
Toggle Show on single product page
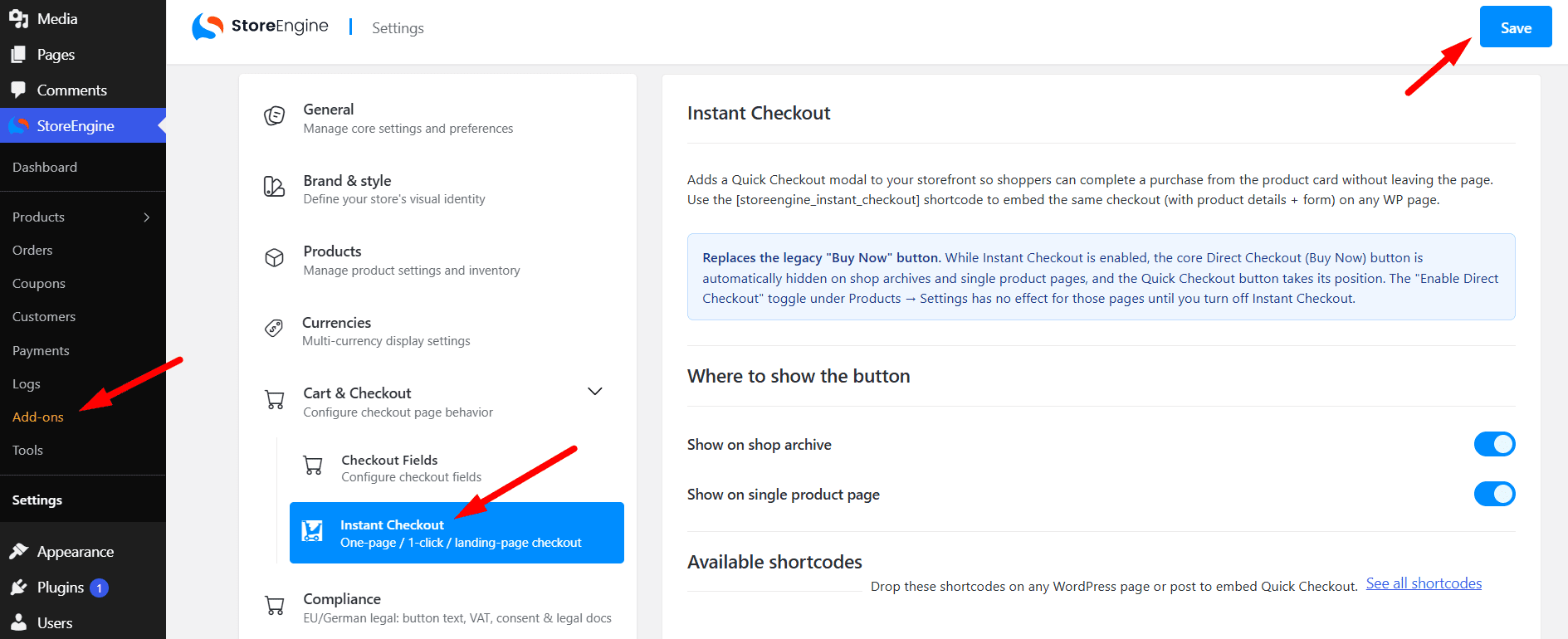(1494, 494)
